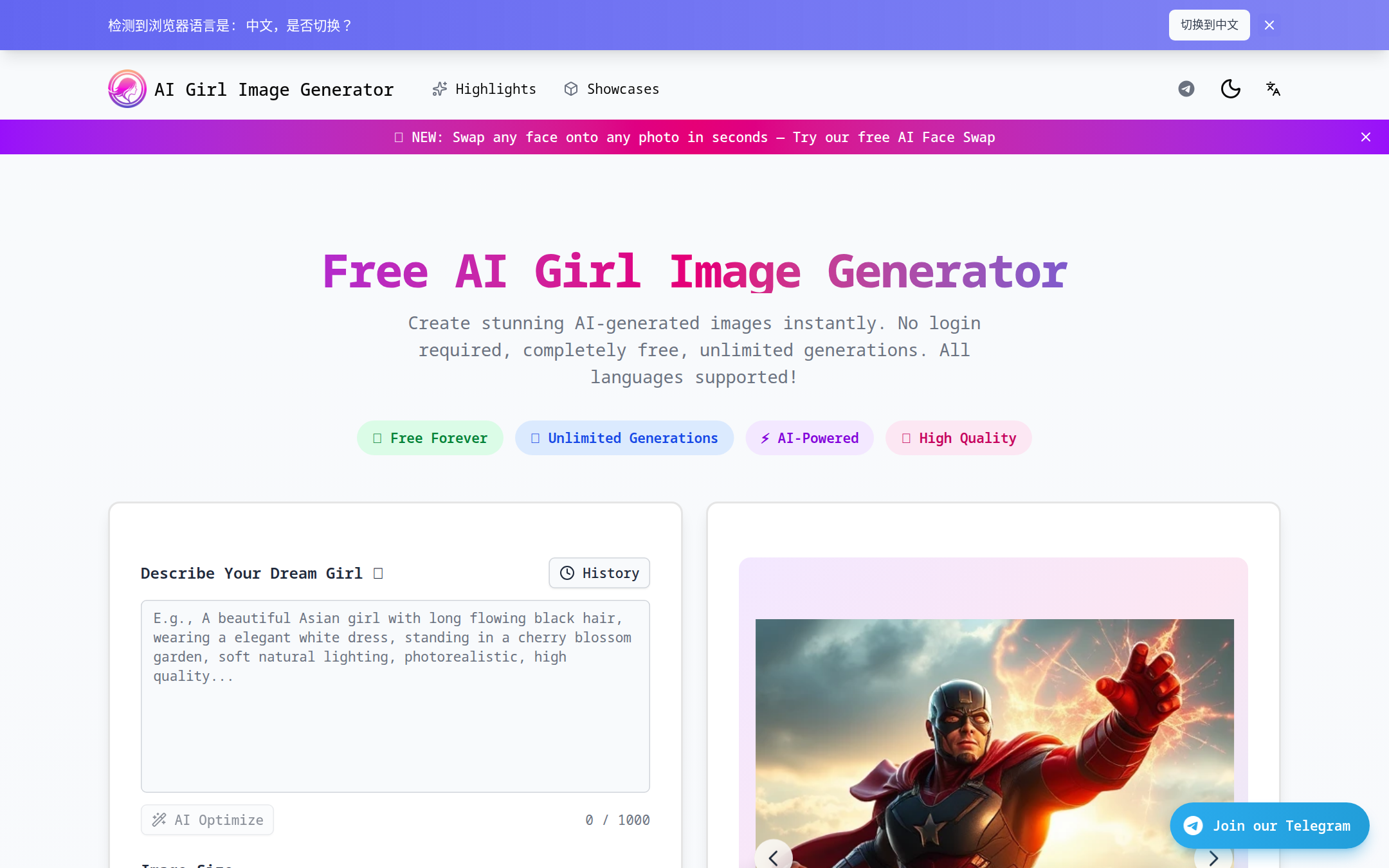Open the language translation selector icon
The image size is (1389, 868).
tap(1273, 89)
